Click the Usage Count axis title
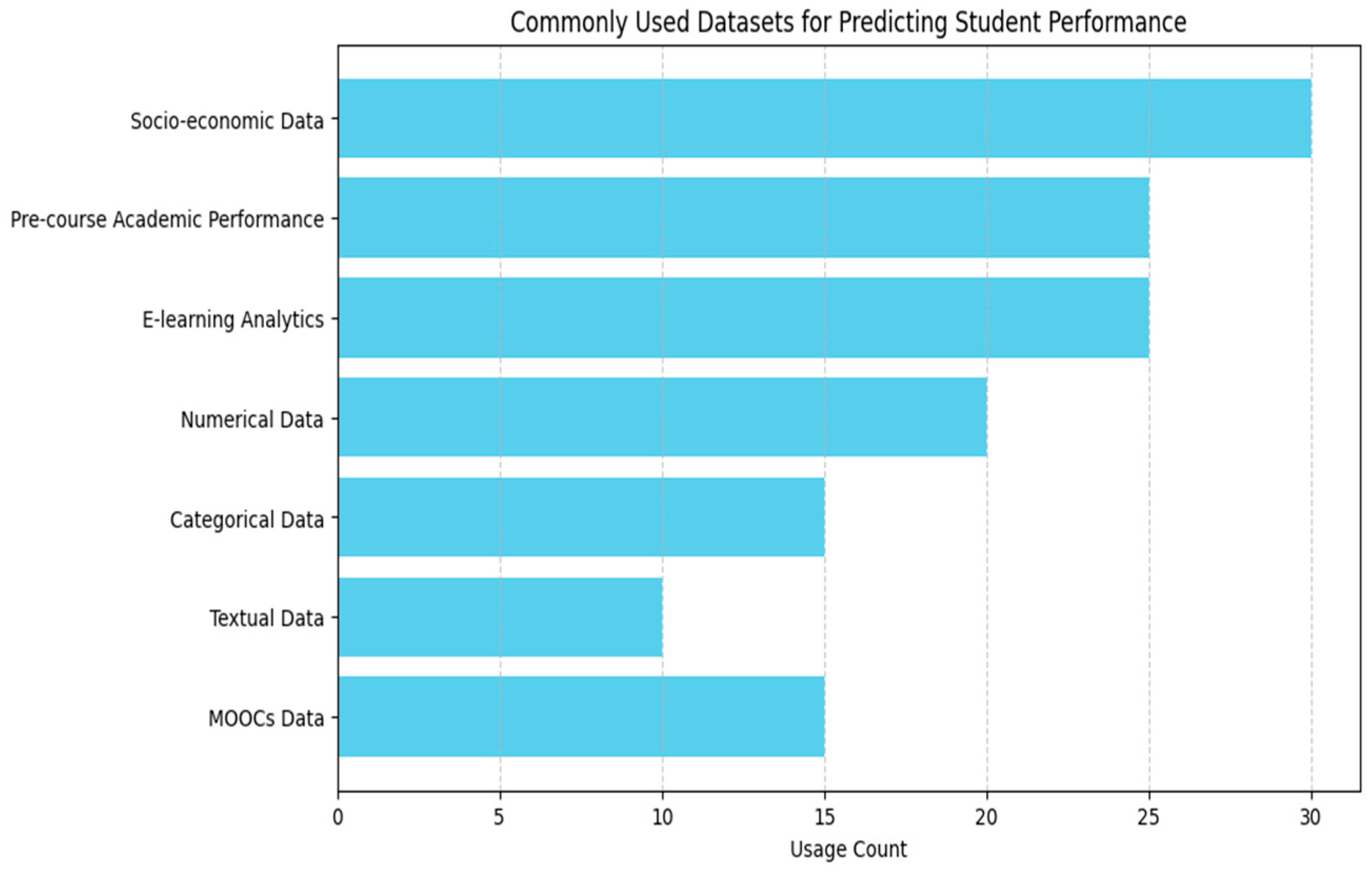 [848, 849]
